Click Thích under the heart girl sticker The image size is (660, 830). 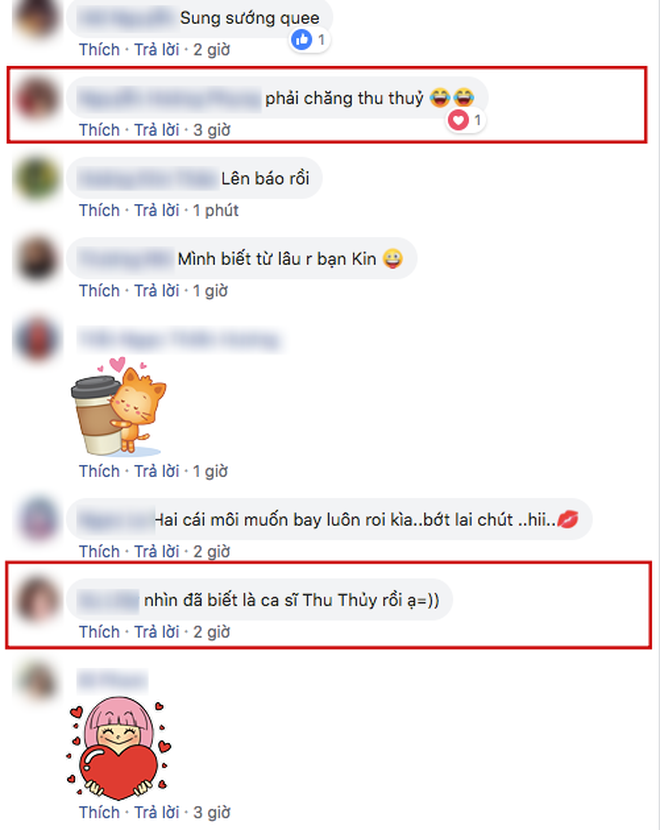tap(100, 813)
